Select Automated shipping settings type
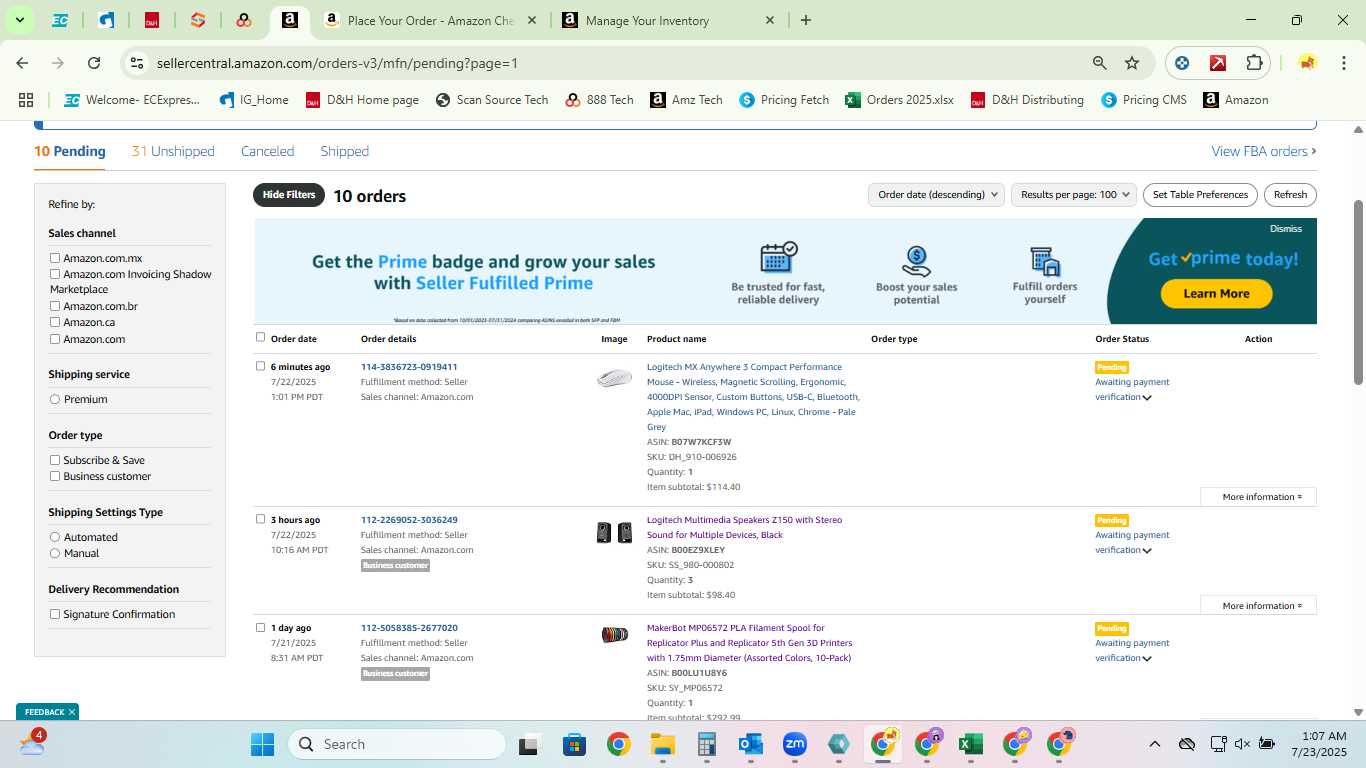The image size is (1366, 768). click(x=55, y=537)
